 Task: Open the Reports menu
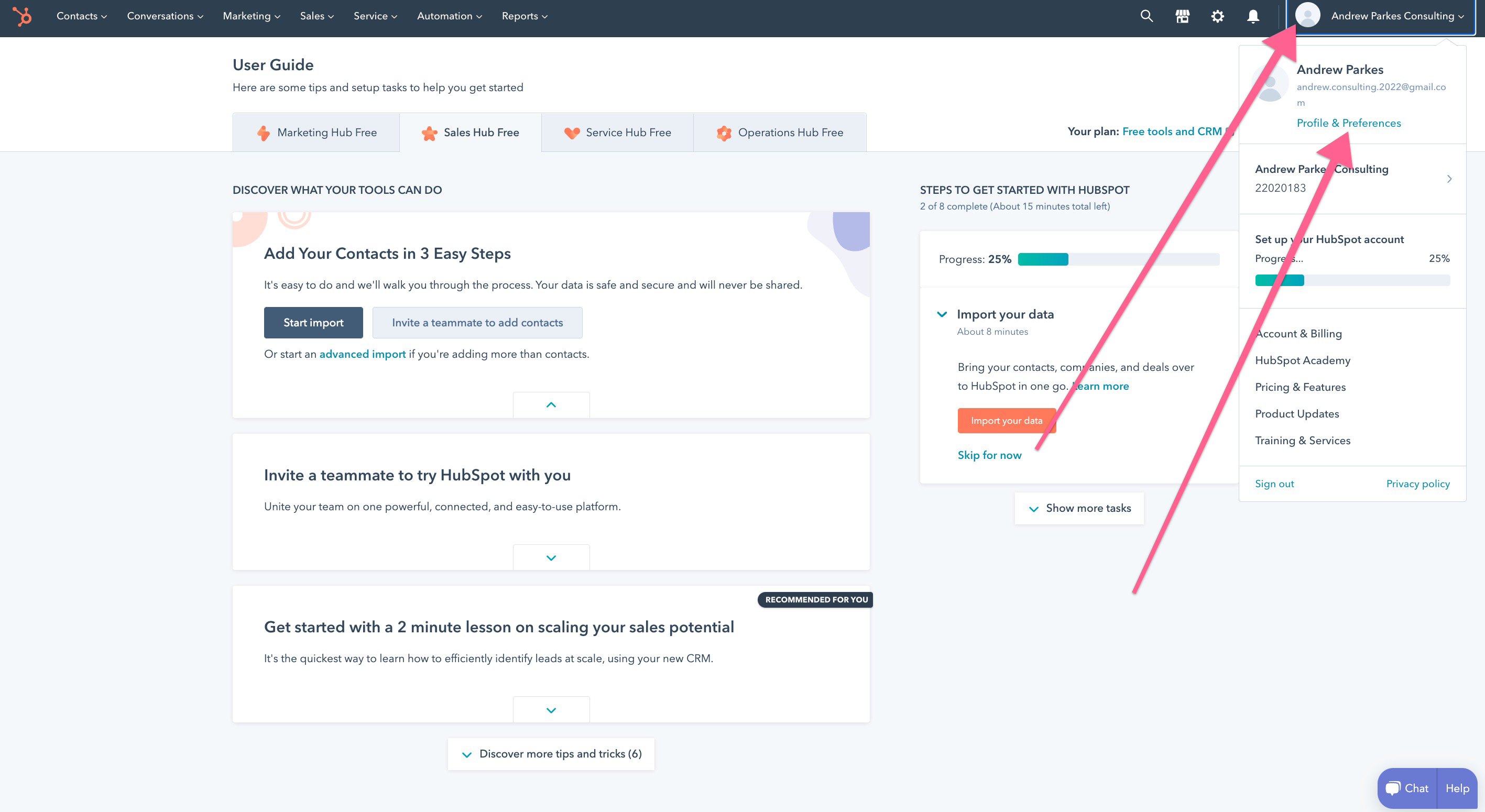point(525,16)
